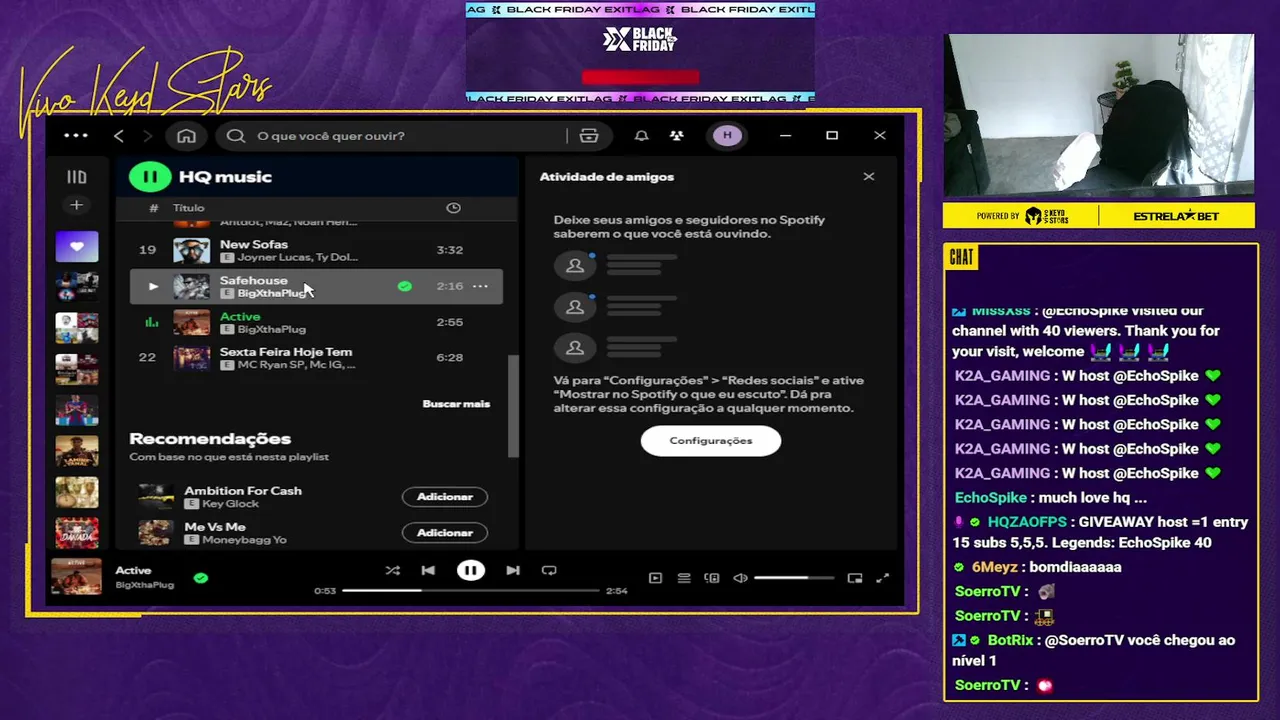Mute the volume speaker icon
The image size is (1280, 720).
point(740,578)
